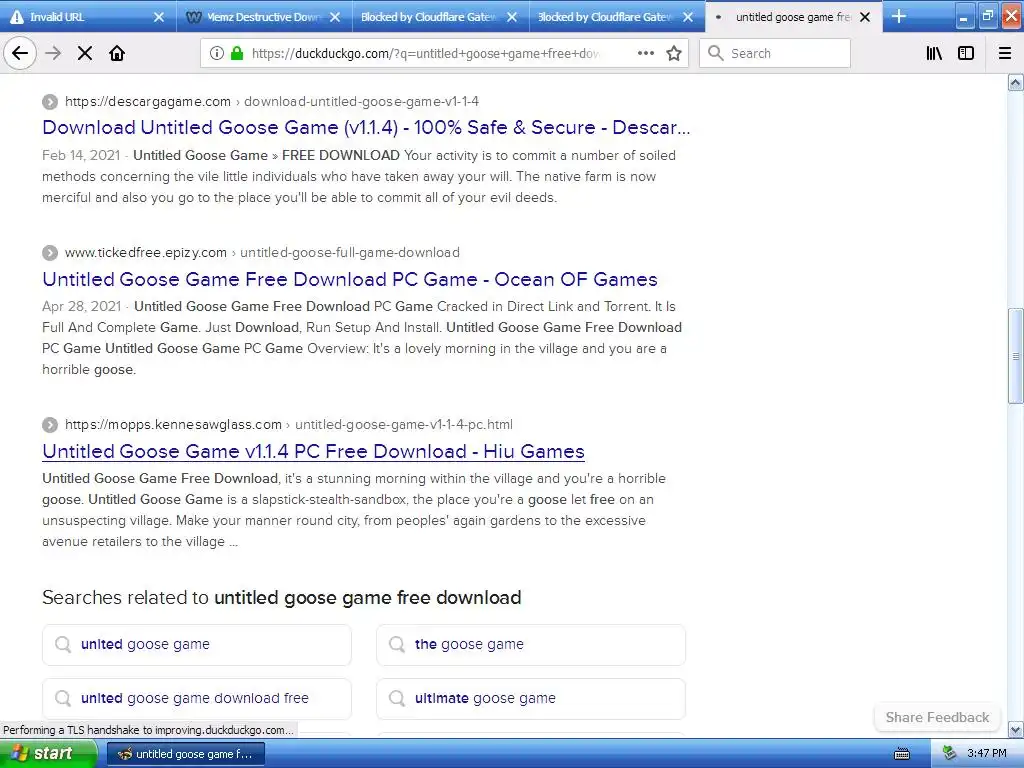Click the keyboard icon in the system tray

click(902, 754)
